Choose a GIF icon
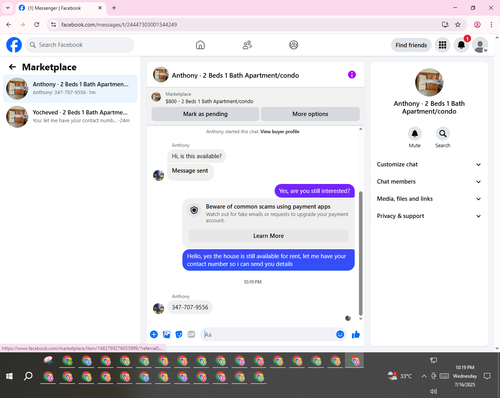This screenshot has height=398, width=500. point(191,334)
